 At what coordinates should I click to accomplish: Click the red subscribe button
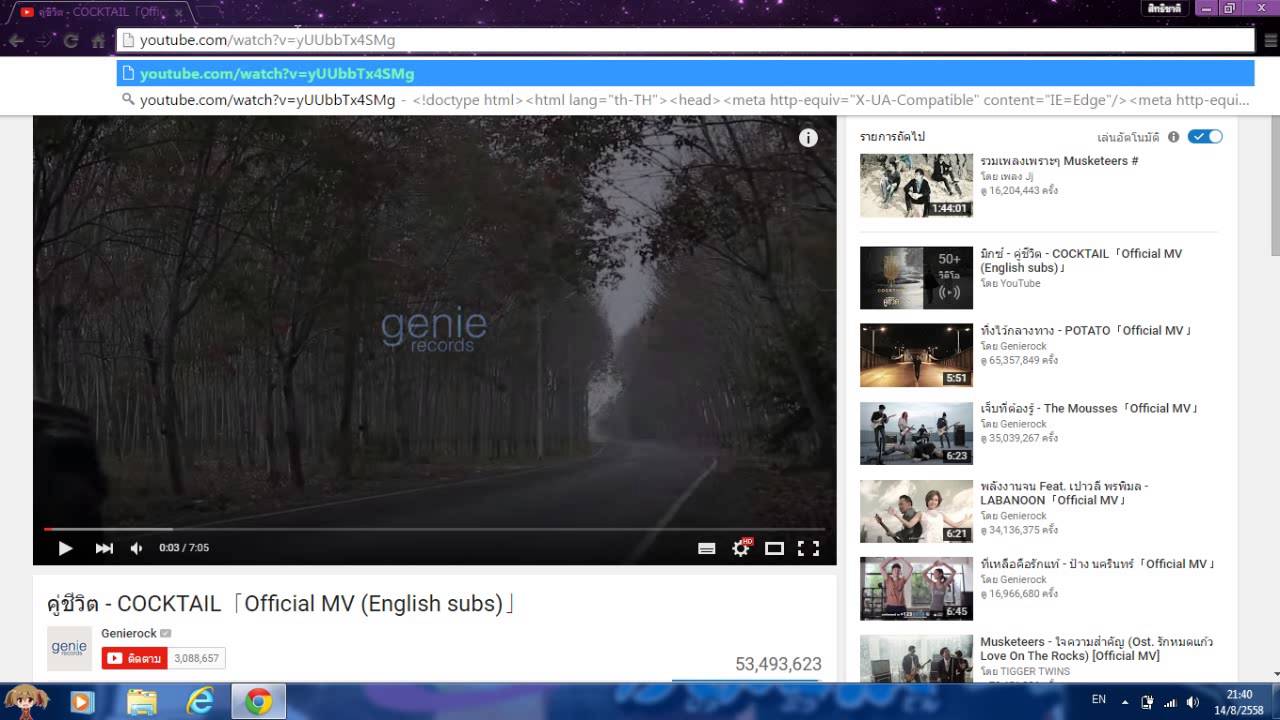point(134,658)
